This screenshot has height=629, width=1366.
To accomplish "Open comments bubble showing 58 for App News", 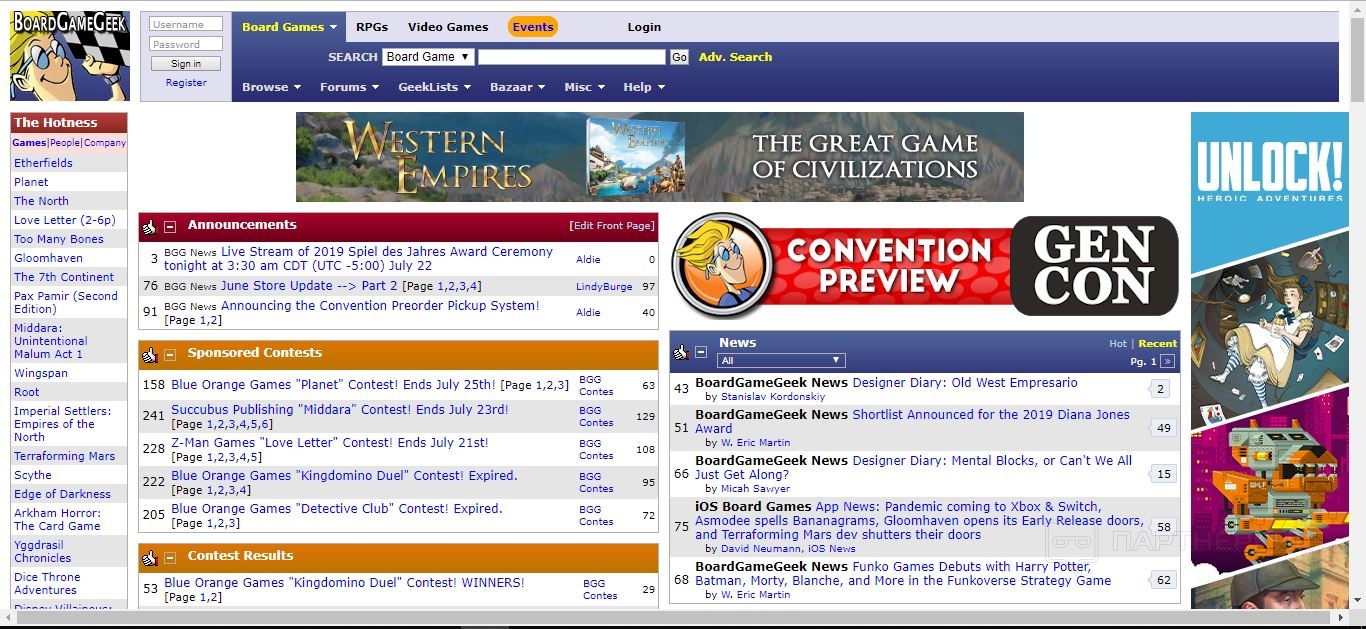I will [x=1163, y=527].
